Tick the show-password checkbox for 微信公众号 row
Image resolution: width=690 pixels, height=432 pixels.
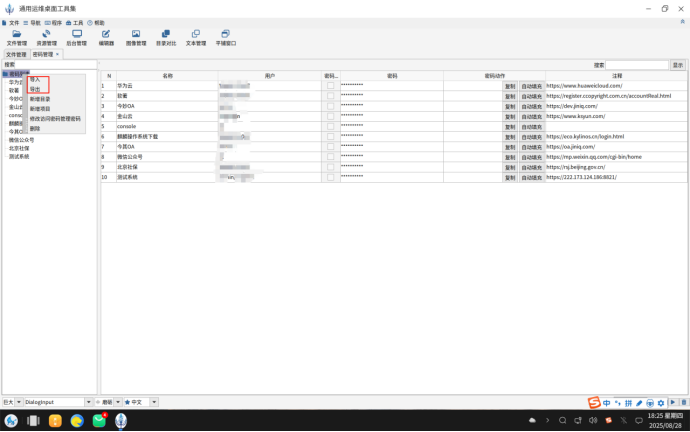click(x=330, y=157)
